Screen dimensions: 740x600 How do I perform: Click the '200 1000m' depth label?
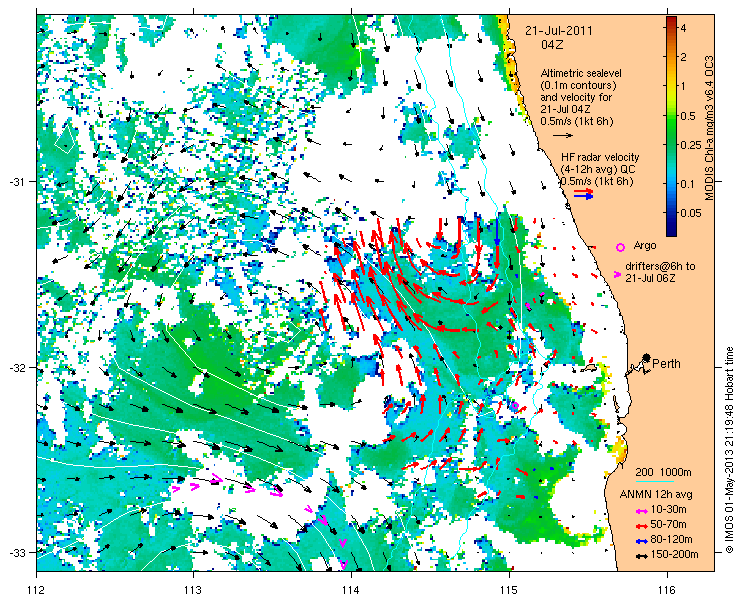coord(664,473)
